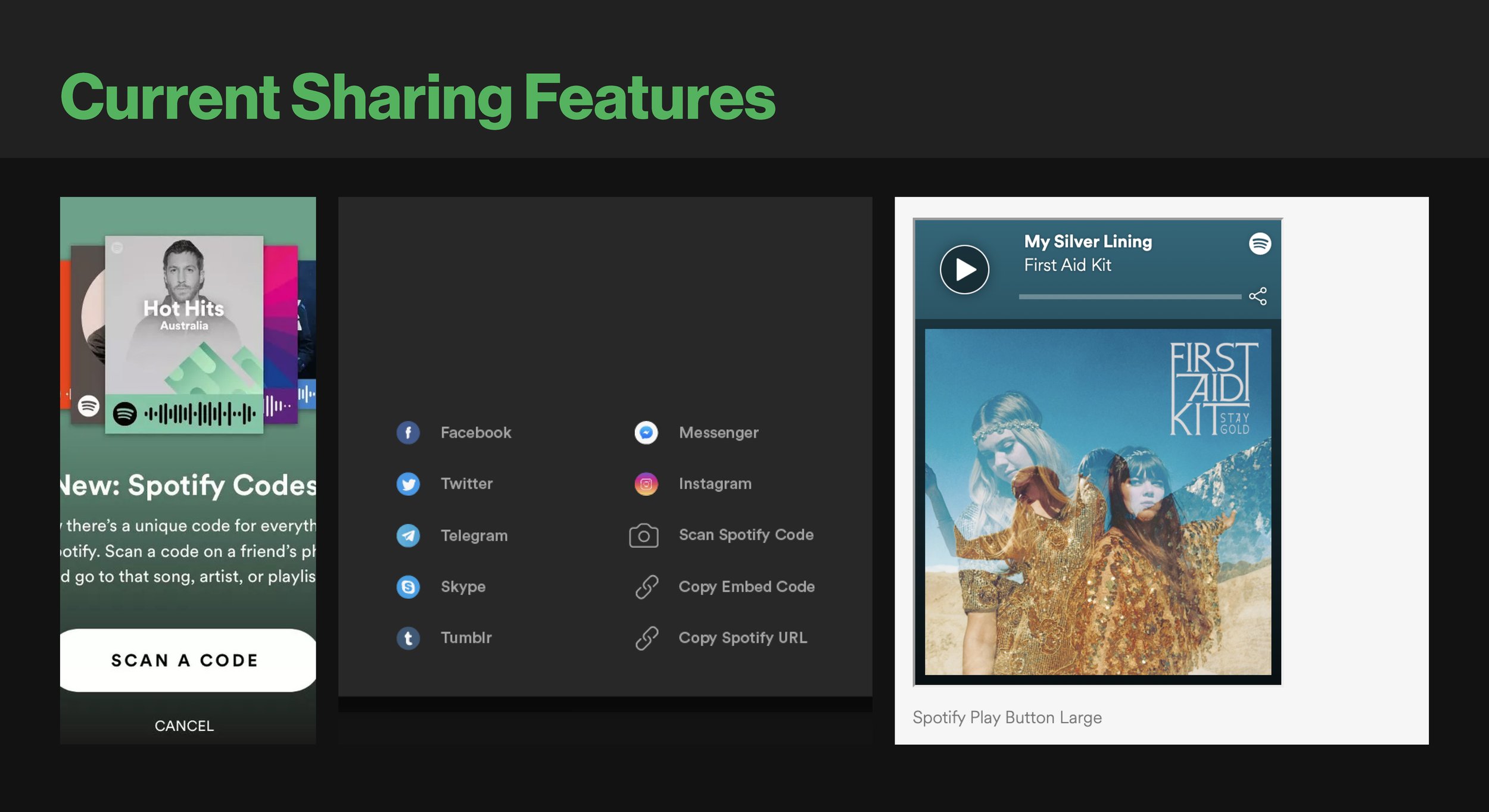This screenshot has height=812, width=1489.
Task: Click the New: Spotify Codes heading
Action: (188, 485)
